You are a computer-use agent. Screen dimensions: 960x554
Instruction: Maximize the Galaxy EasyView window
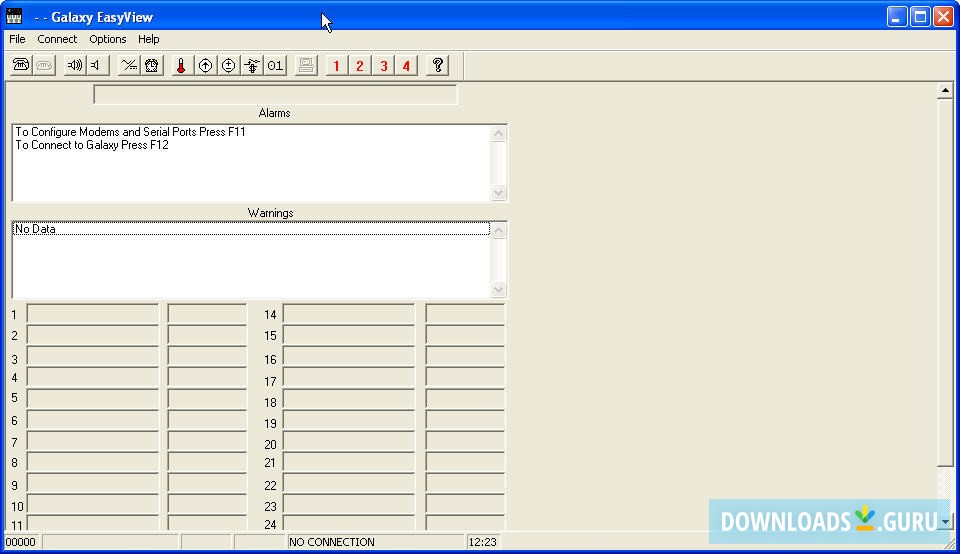pyautogui.click(x=920, y=17)
